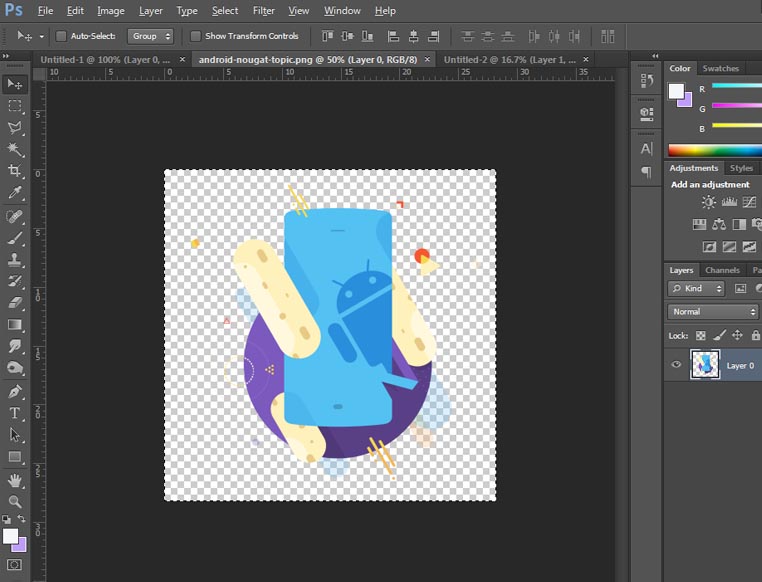Viewport: 762px width, 582px height.
Task: Swap foreground and background colors
Action: 21,519
